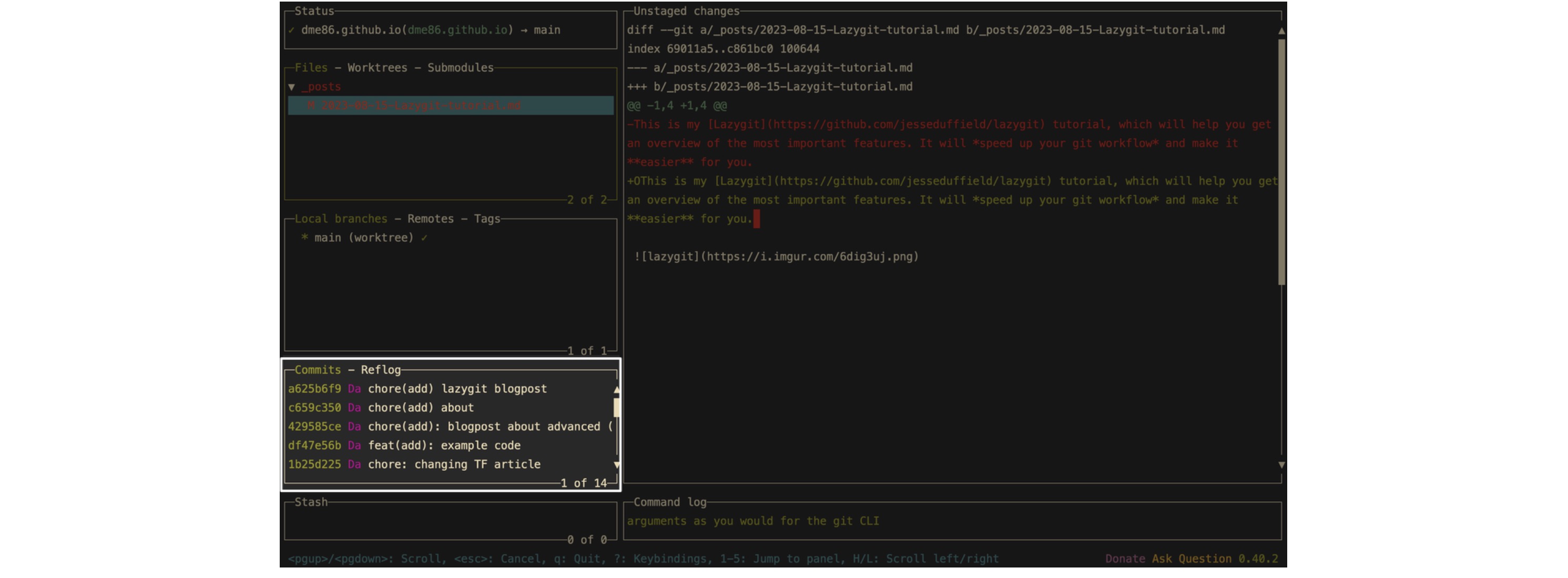
Task: Click the imgur image markdown line
Action: click(776, 257)
